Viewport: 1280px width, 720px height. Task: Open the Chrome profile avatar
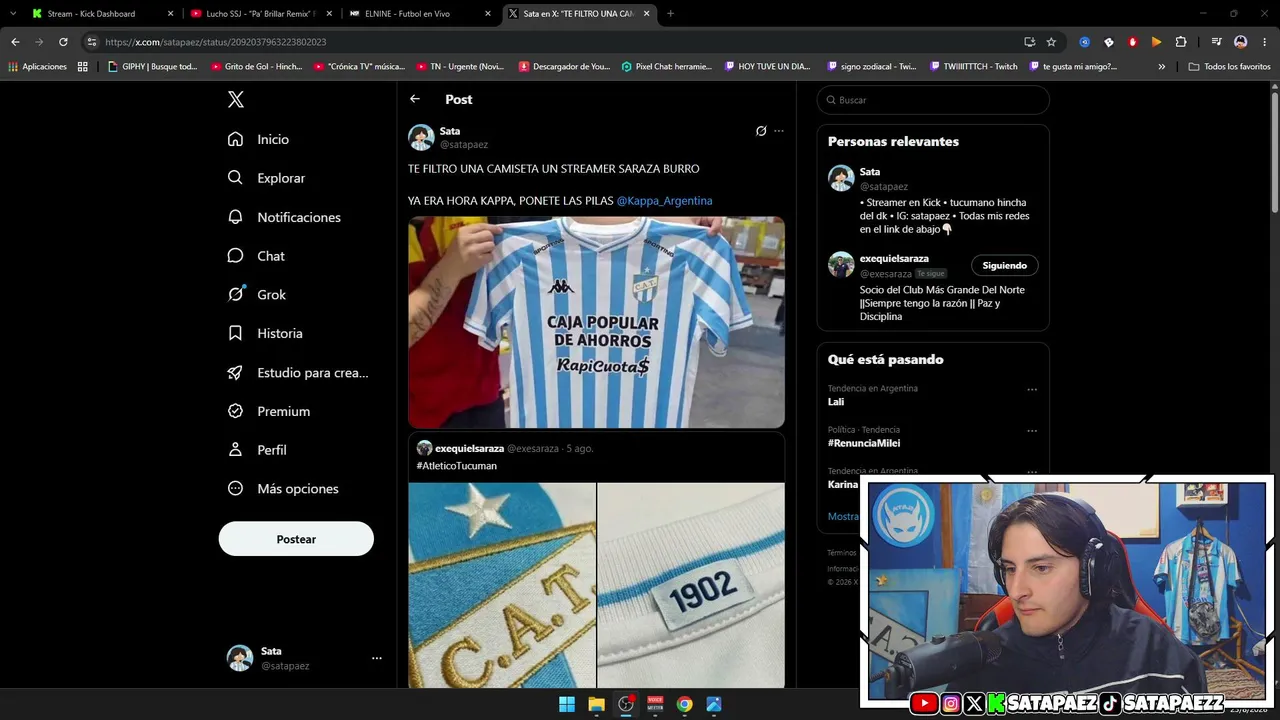(1241, 42)
